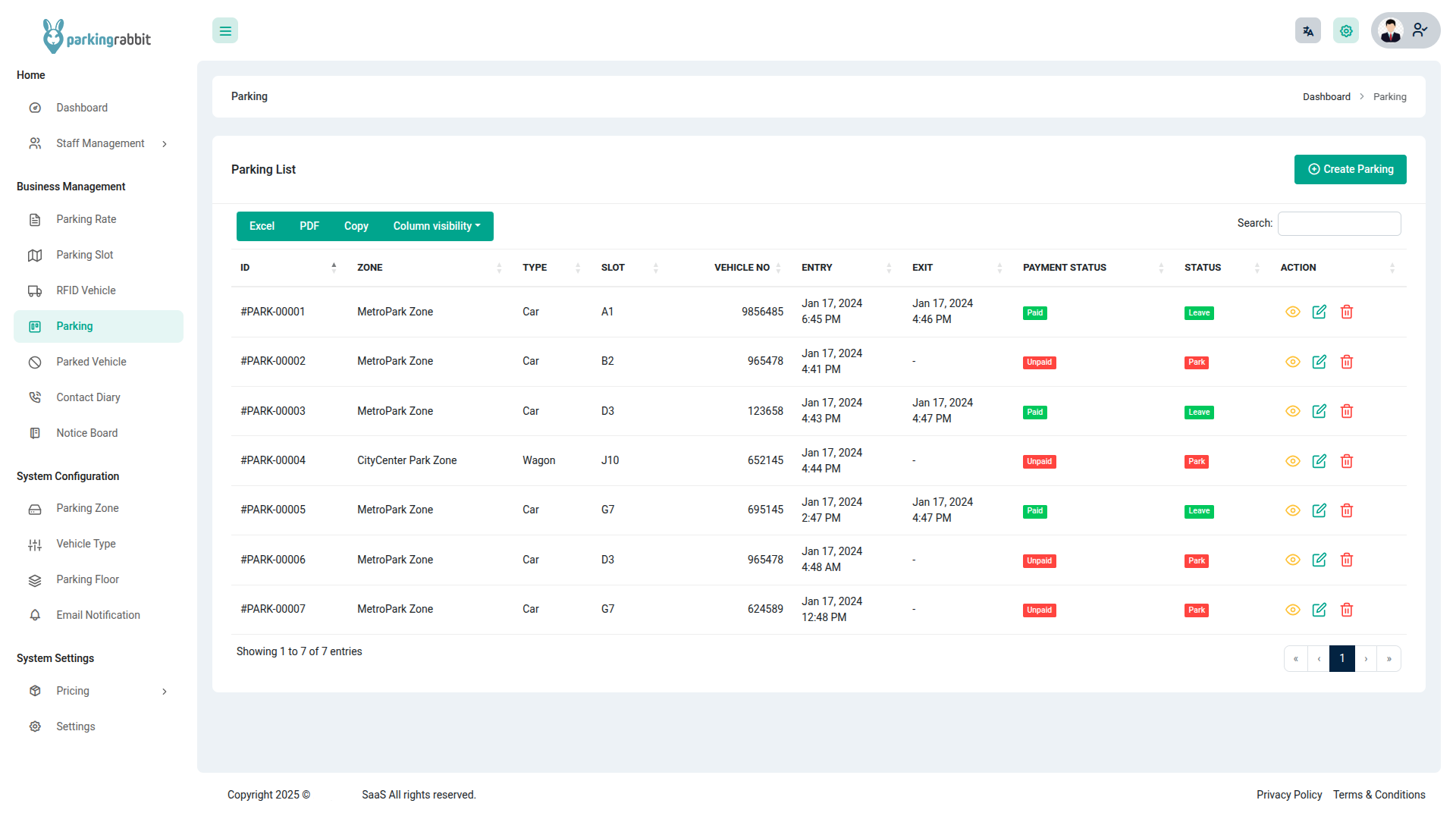The height and width of the screenshot is (819, 1456).
Task: Click the Create Parking button
Action: coord(1350,169)
